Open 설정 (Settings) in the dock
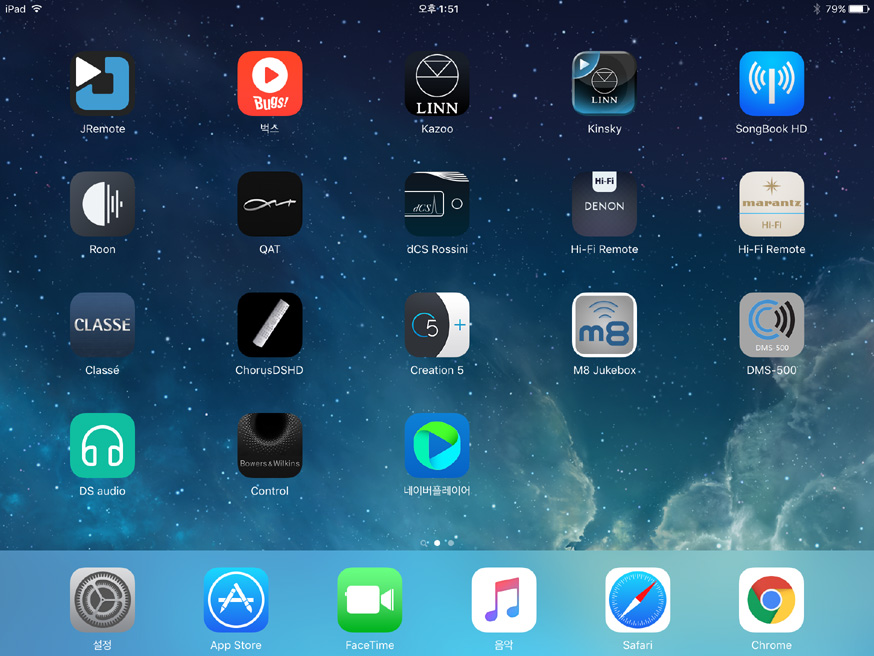 coord(103,600)
